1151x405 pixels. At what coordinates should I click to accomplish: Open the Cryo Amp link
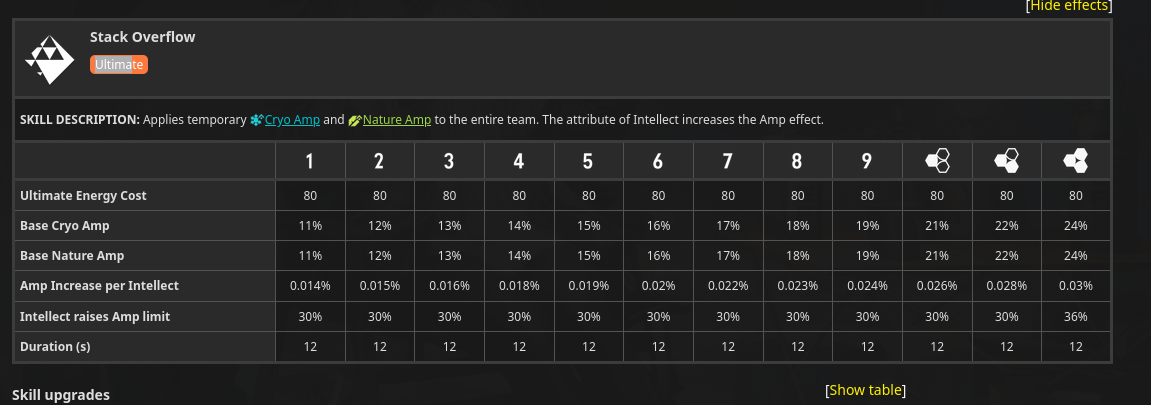coord(292,120)
